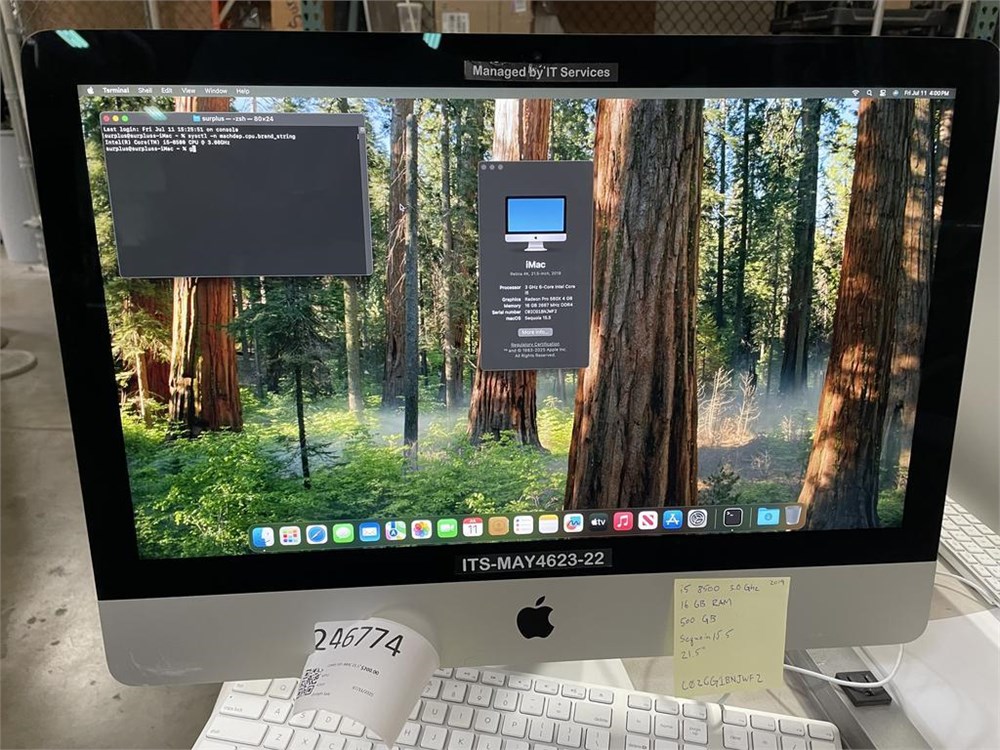This screenshot has height=750, width=1000.
Task: Close the Terminal window
Action: coord(107,118)
